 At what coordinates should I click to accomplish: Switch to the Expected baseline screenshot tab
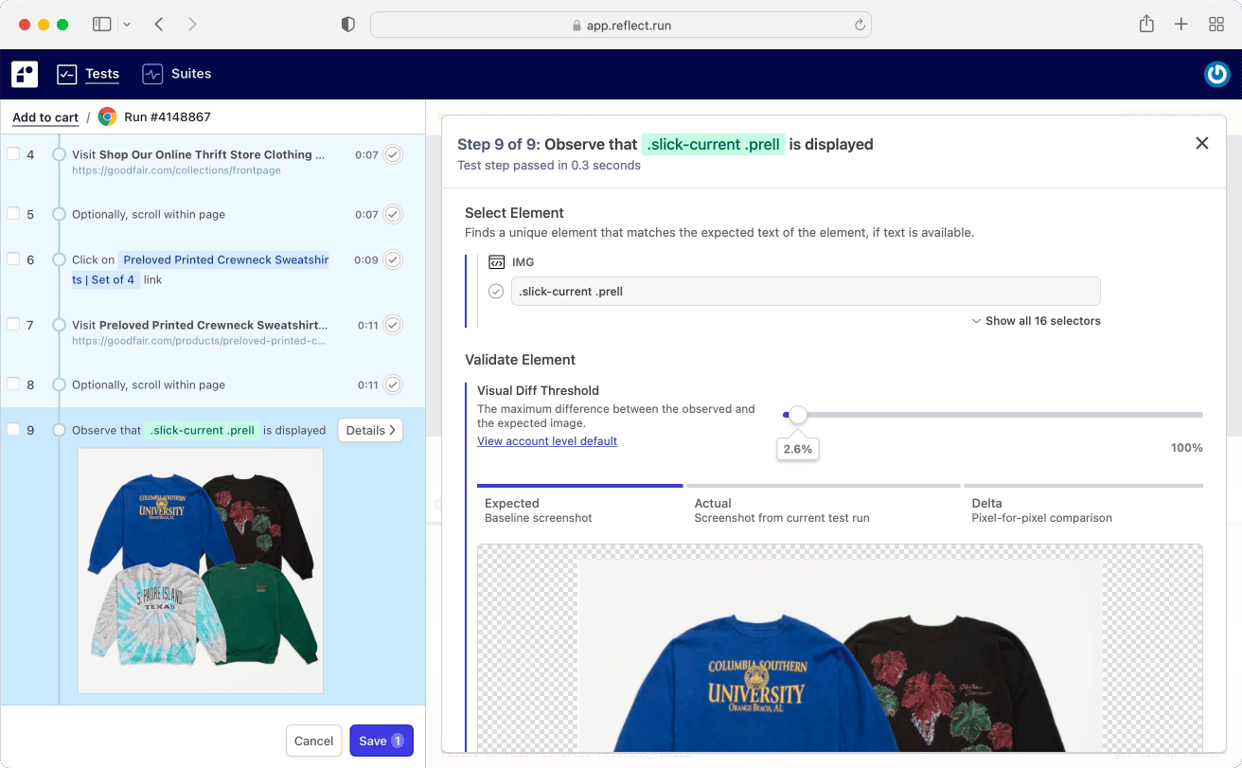[580, 506]
